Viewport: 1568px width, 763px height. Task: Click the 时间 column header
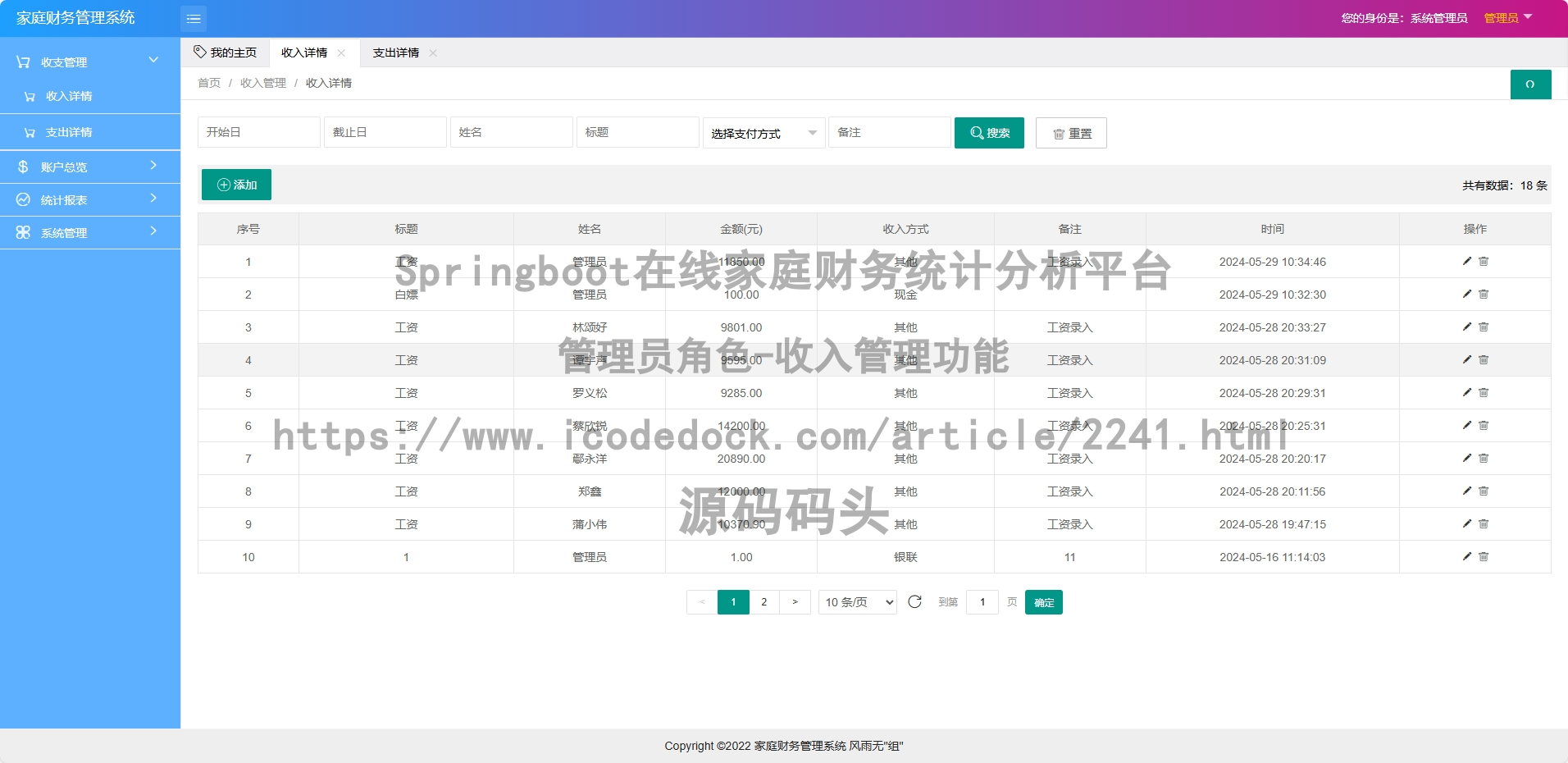tap(1273, 229)
